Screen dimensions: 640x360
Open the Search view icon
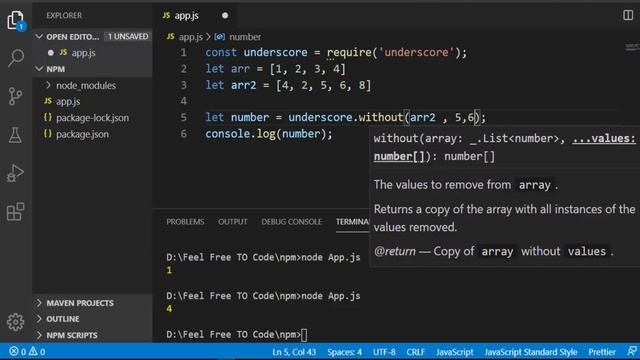16,58
